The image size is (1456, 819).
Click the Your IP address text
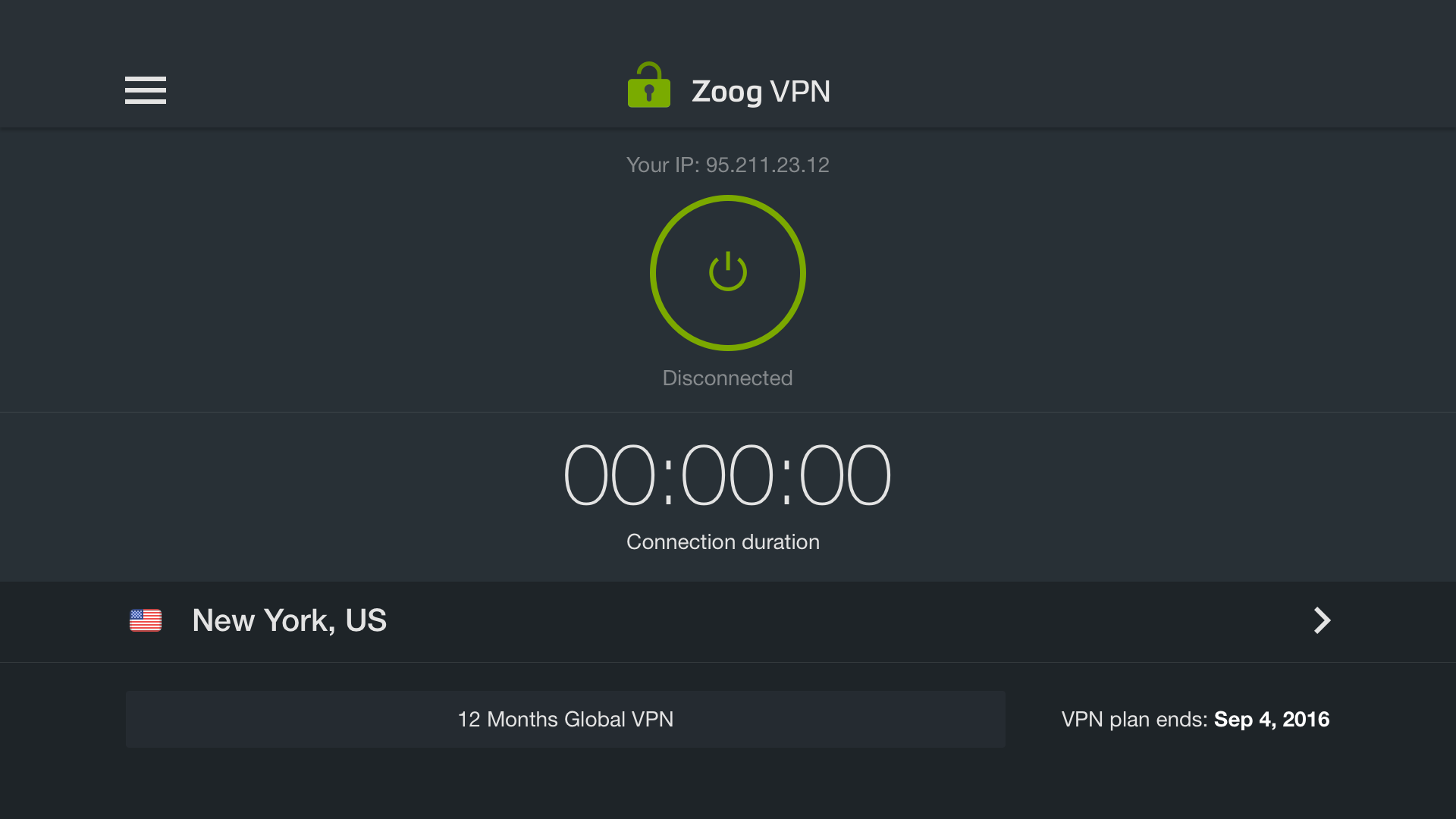coord(727,165)
